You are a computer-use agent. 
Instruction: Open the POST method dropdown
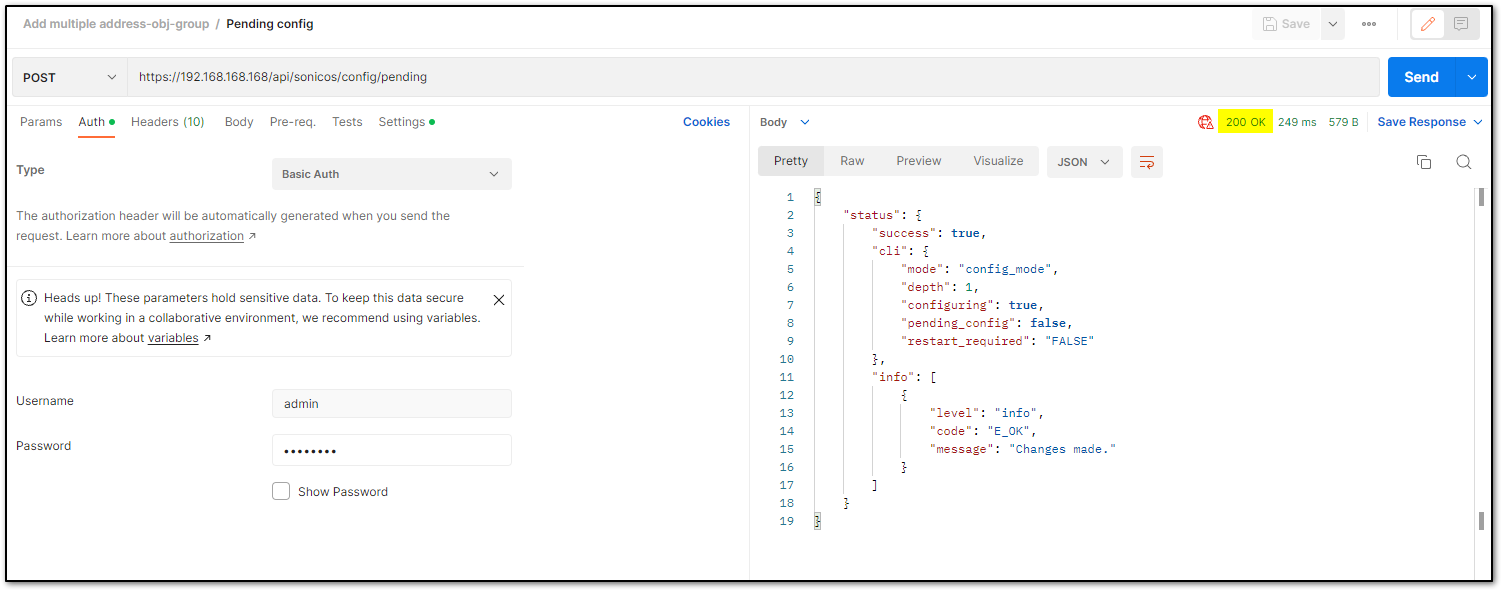(x=70, y=77)
